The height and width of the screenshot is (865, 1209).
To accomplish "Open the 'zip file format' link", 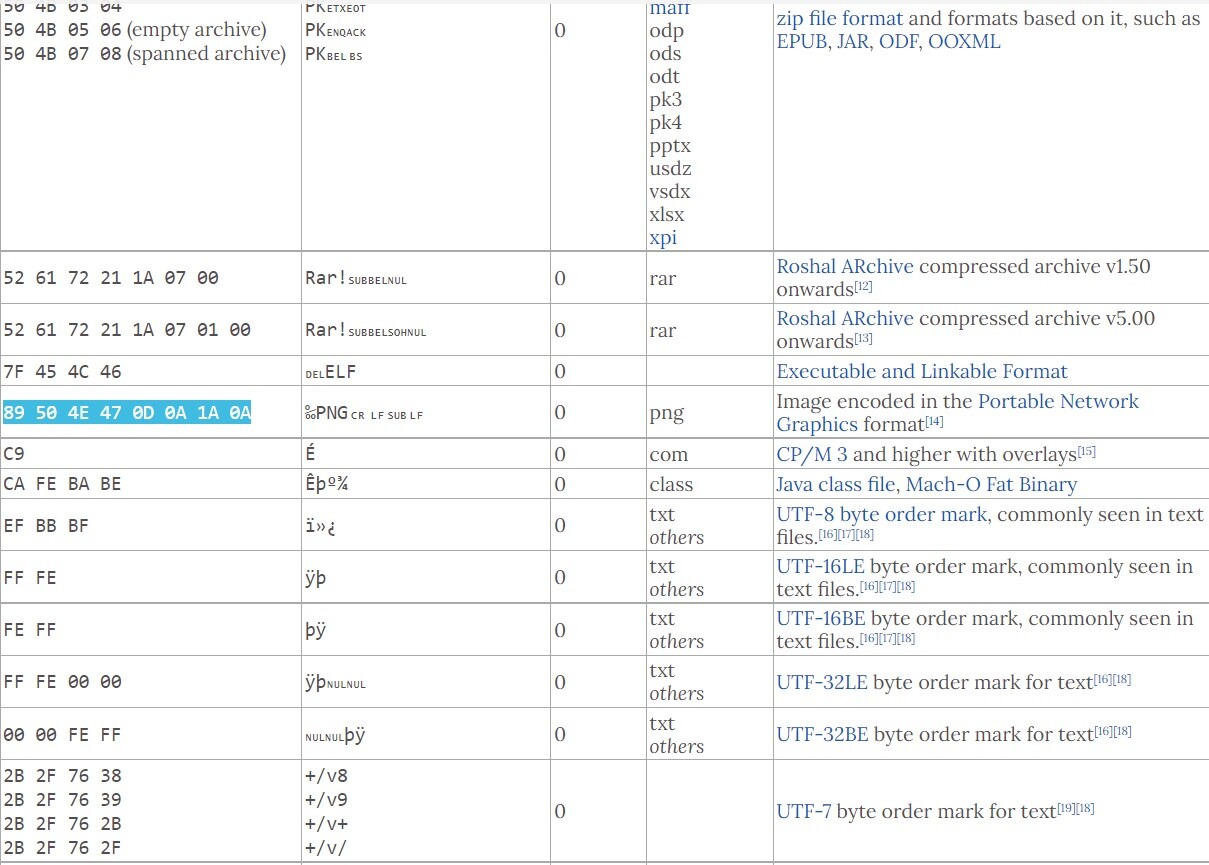I will 839,18.
